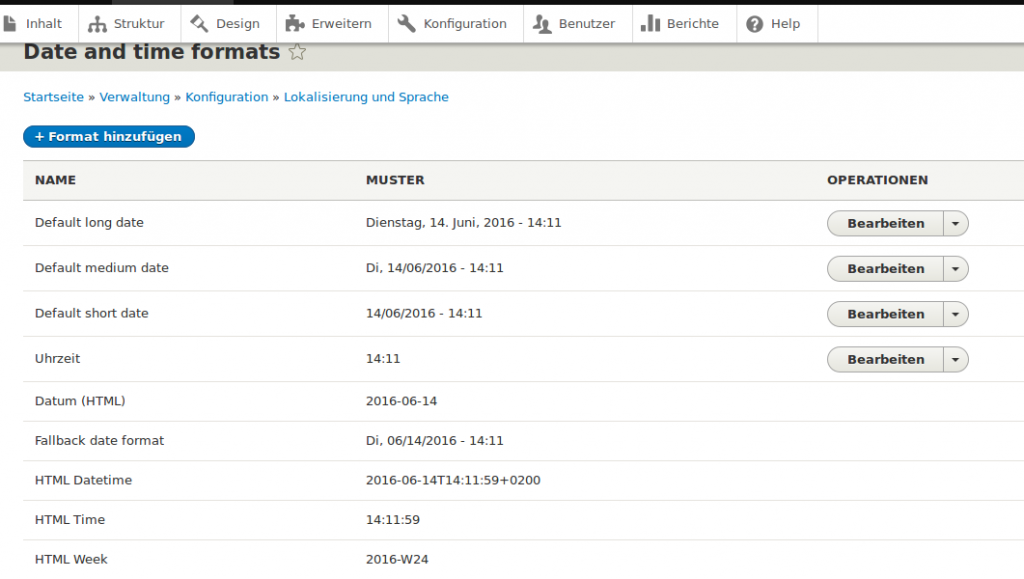
Task: Click the Design brush icon
Action: click(x=199, y=23)
